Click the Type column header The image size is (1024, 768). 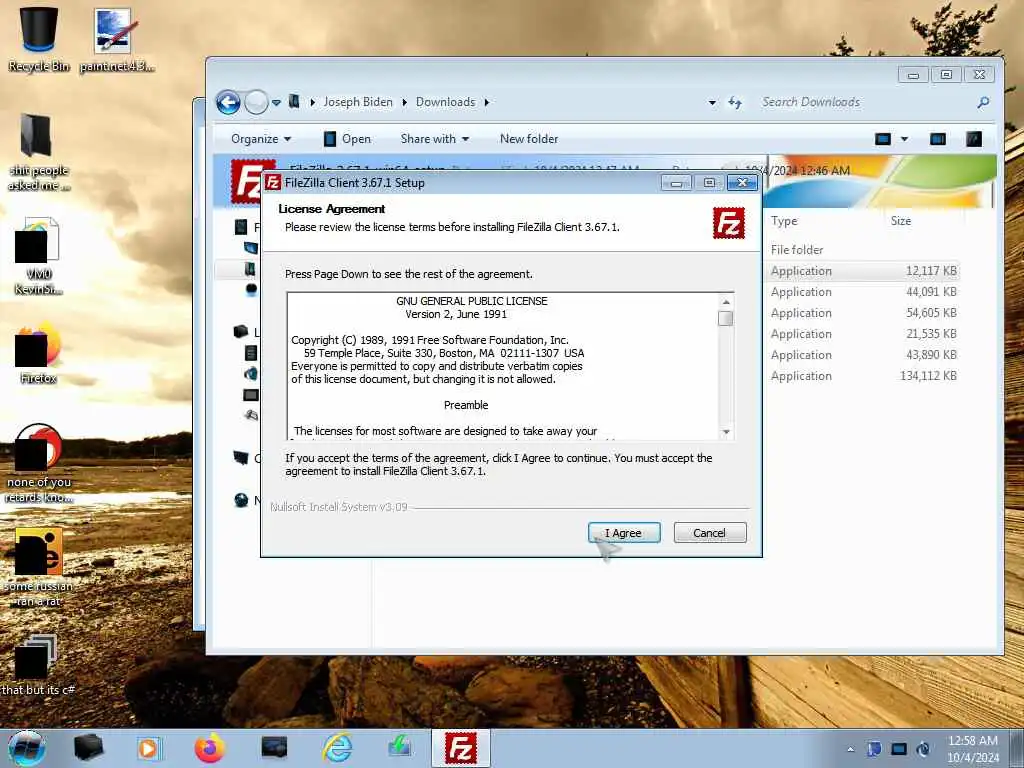(784, 221)
